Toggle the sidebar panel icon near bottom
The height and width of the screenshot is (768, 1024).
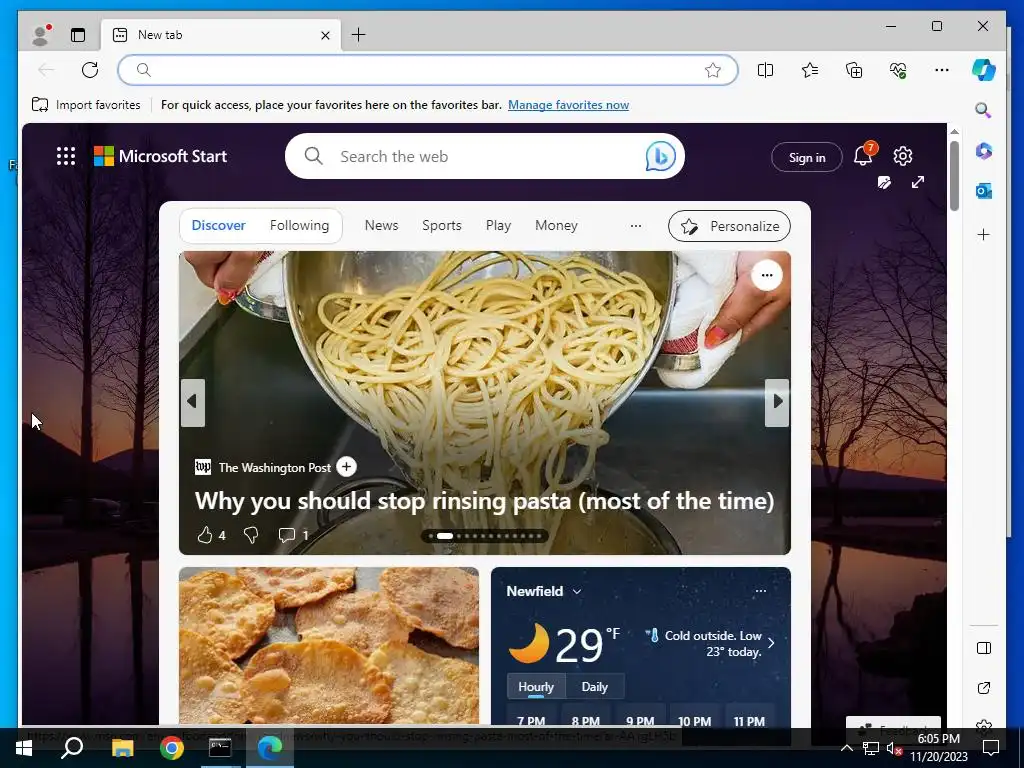point(984,648)
